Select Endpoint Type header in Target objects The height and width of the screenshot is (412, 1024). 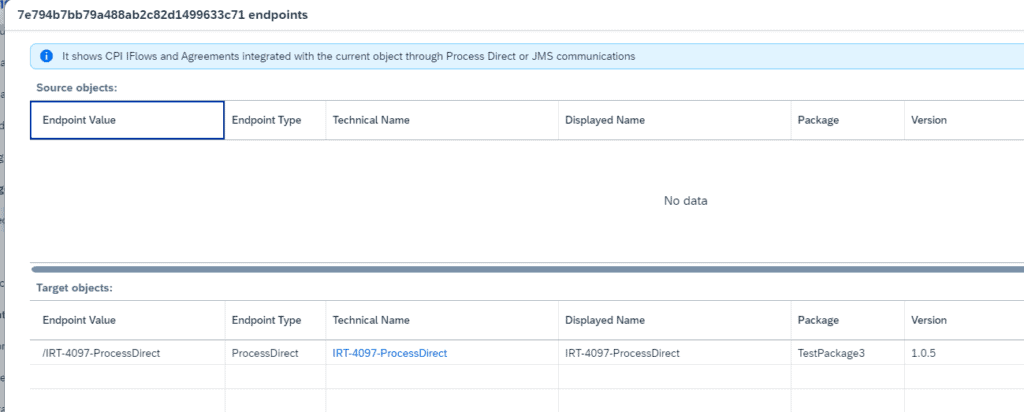[x=275, y=321]
